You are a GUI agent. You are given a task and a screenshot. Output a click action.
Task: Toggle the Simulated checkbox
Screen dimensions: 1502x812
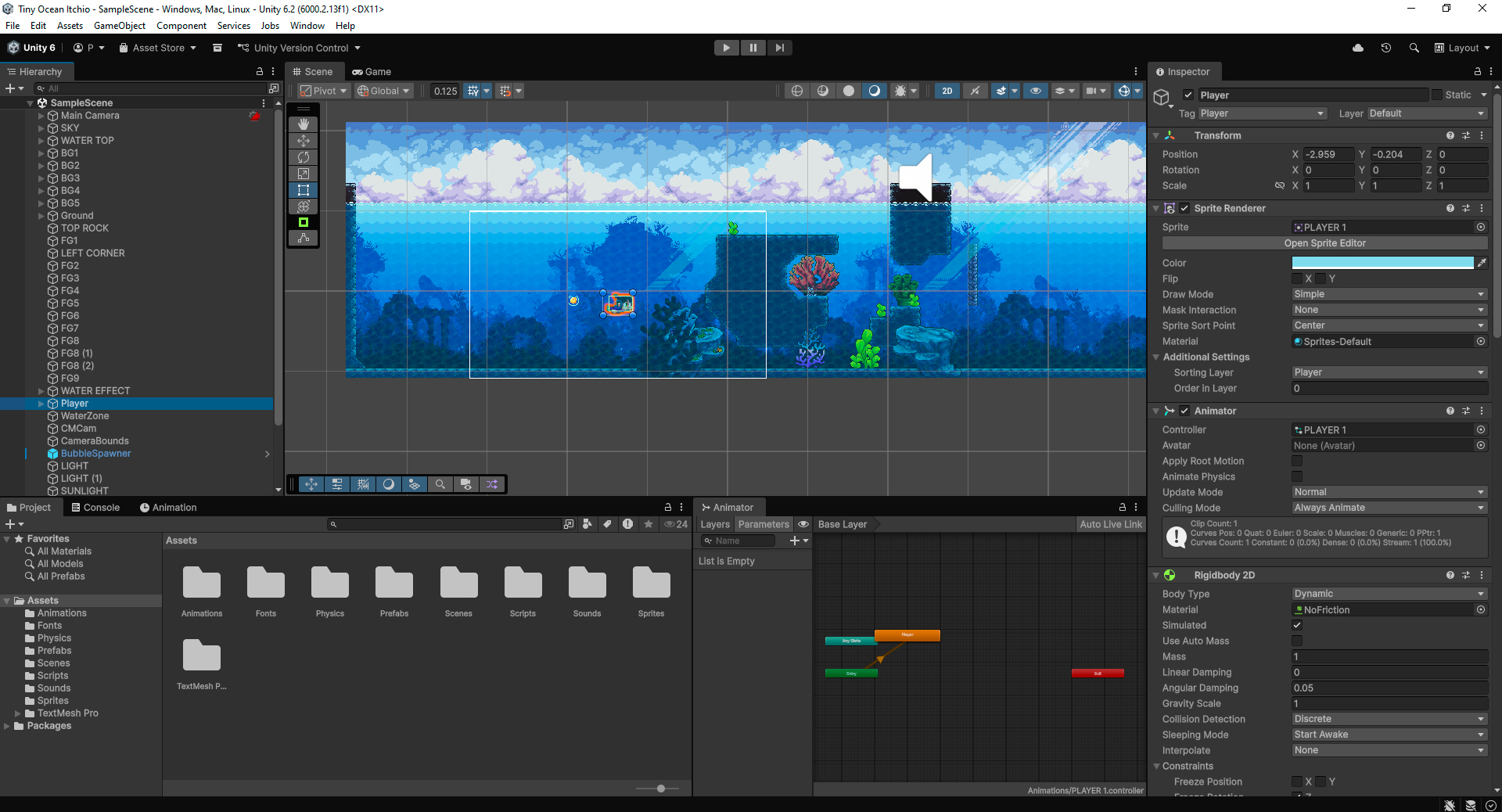1297,626
